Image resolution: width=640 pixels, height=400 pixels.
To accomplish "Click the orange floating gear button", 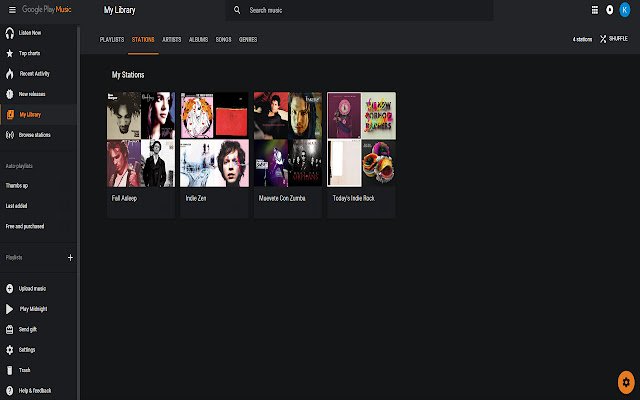I will coord(626,382).
